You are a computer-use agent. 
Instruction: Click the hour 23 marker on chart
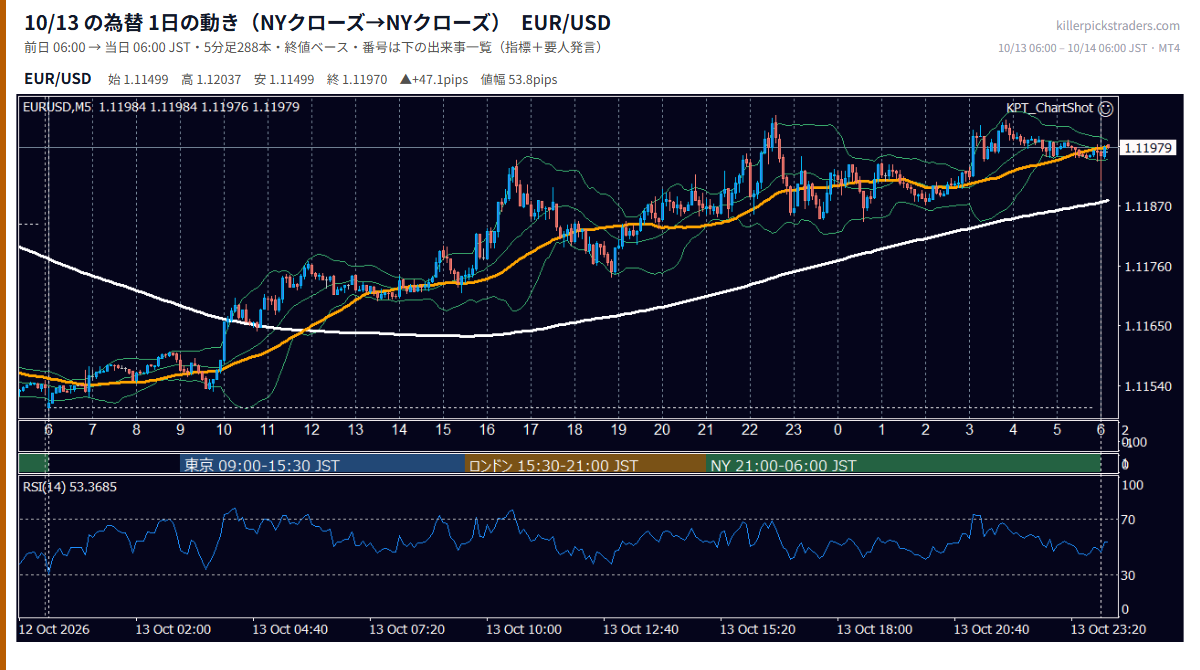(x=794, y=430)
